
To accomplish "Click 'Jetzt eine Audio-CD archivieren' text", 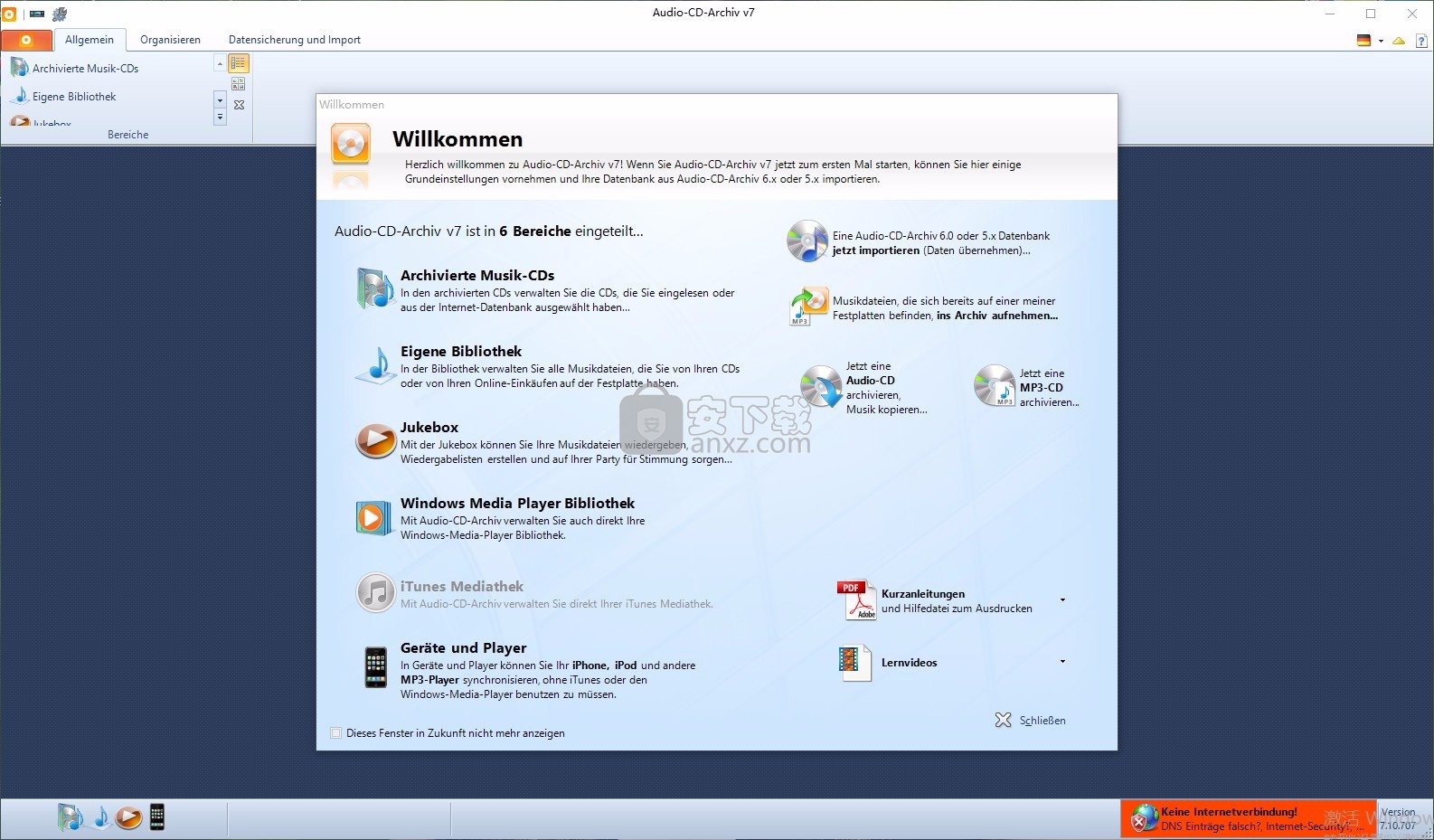I will (x=887, y=388).
